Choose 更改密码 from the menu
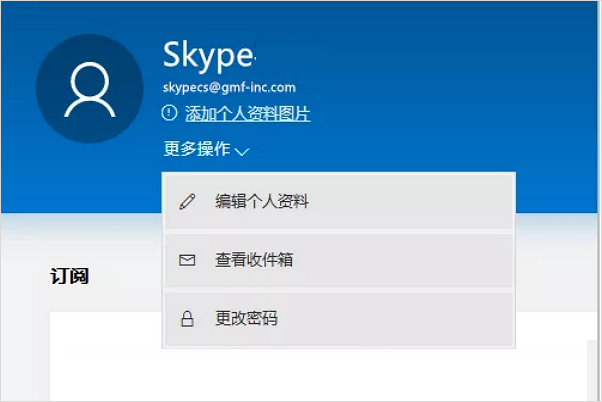The image size is (602, 402). [x=339, y=319]
